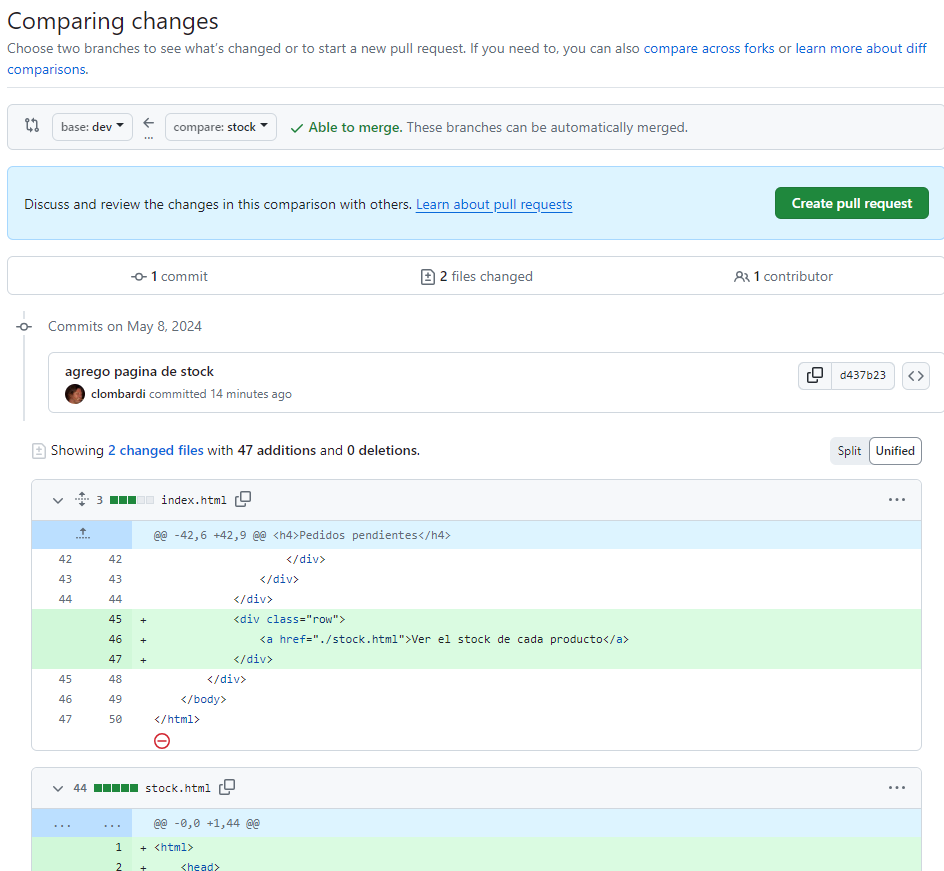Copy stock.html file path icon
This screenshot has width=944, height=871.
pos(227,787)
